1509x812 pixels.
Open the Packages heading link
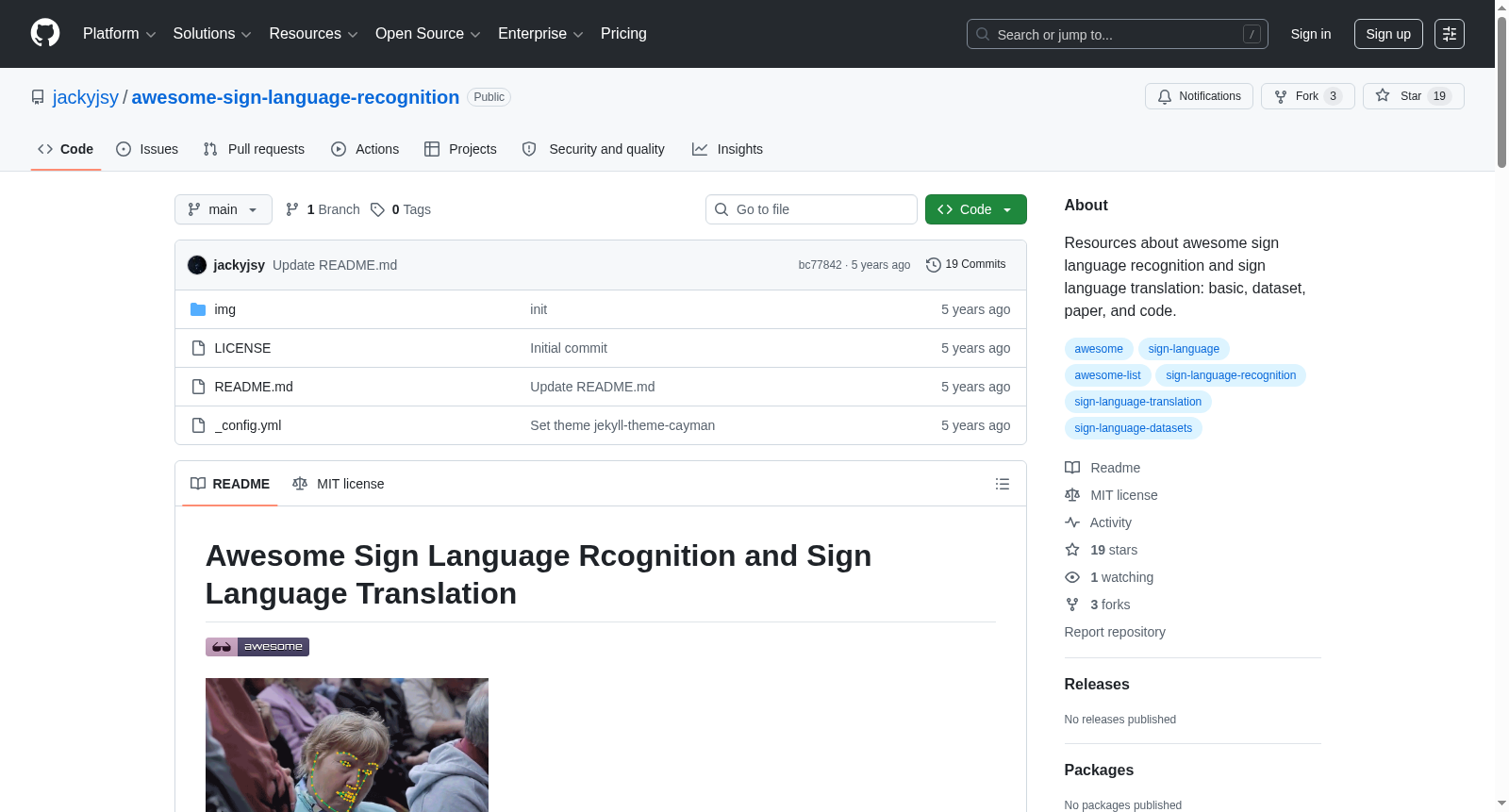(1099, 771)
